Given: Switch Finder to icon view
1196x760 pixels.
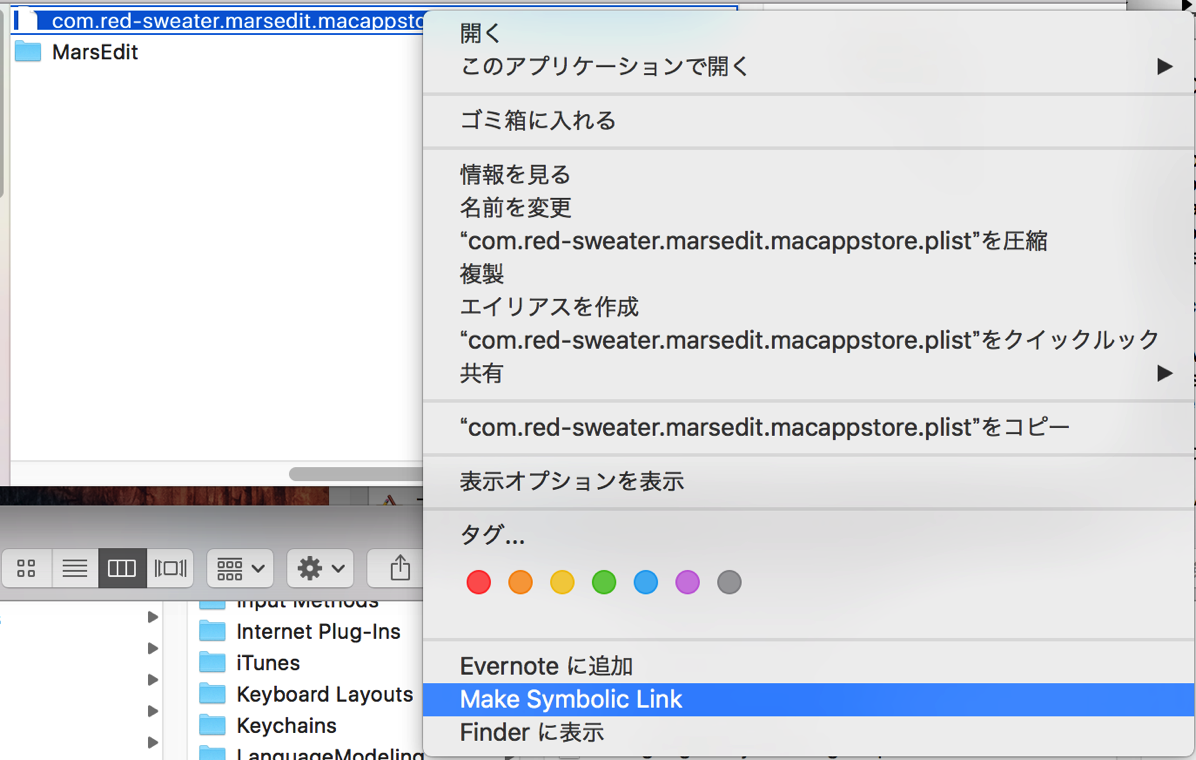Looking at the screenshot, I should tap(27, 568).
